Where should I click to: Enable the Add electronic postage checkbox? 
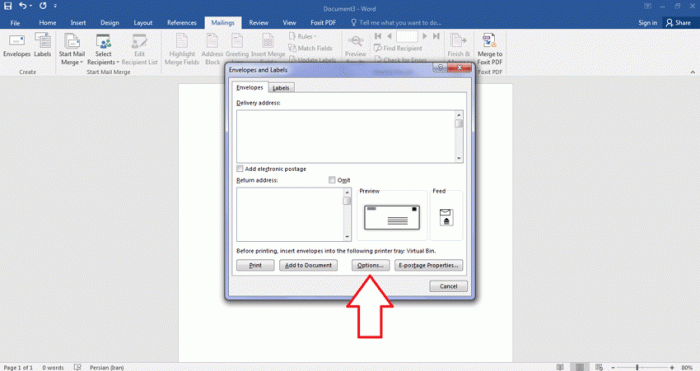click(x=240, y=169)
